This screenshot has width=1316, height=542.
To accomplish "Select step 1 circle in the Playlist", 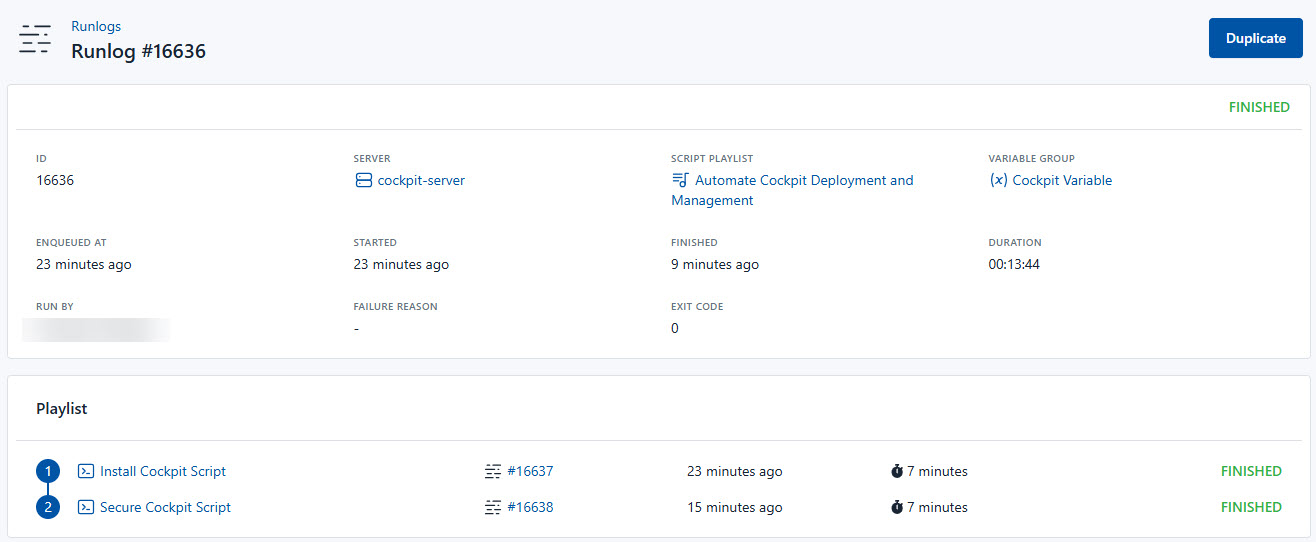I will coord(48,471).
